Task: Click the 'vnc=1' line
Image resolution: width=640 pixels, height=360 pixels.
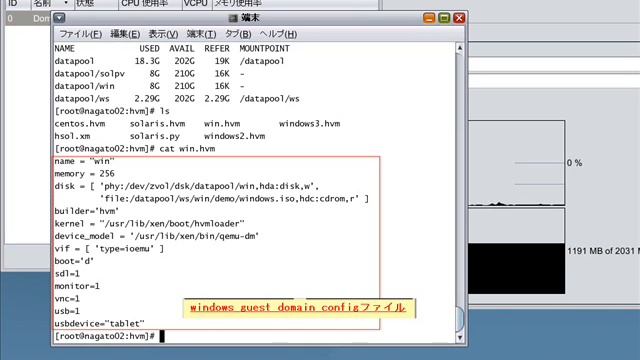Action: pos(67,299)
